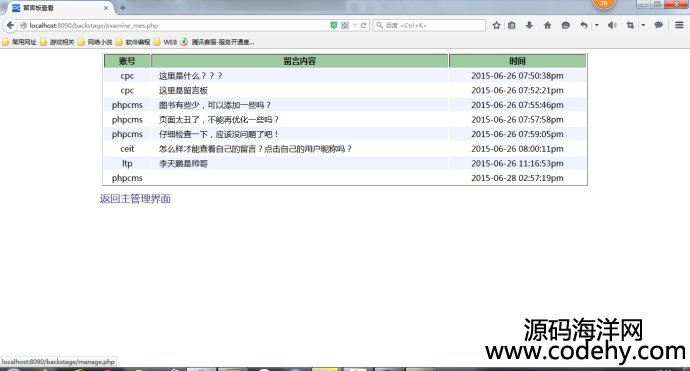
Task: Open a new tab with the plus button
Action: point(122,7)
